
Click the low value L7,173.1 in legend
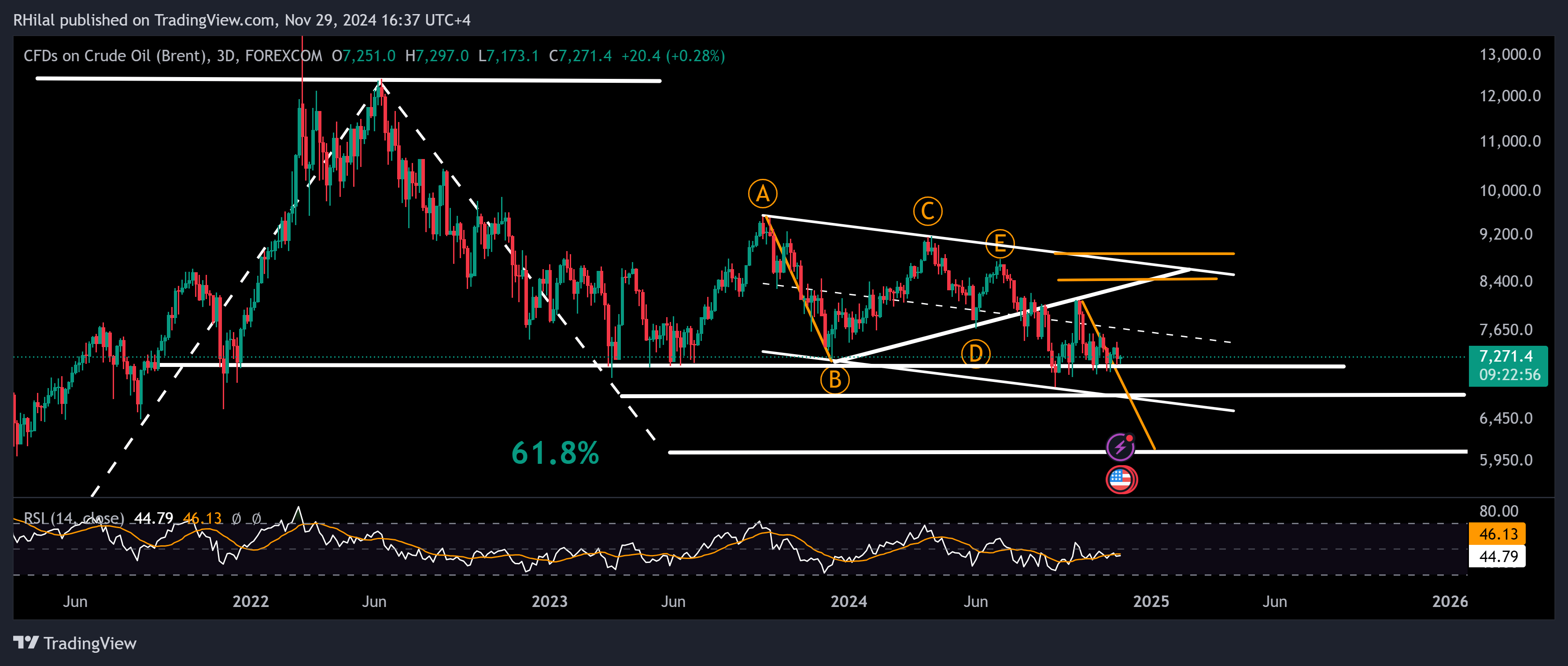[508, 56]
